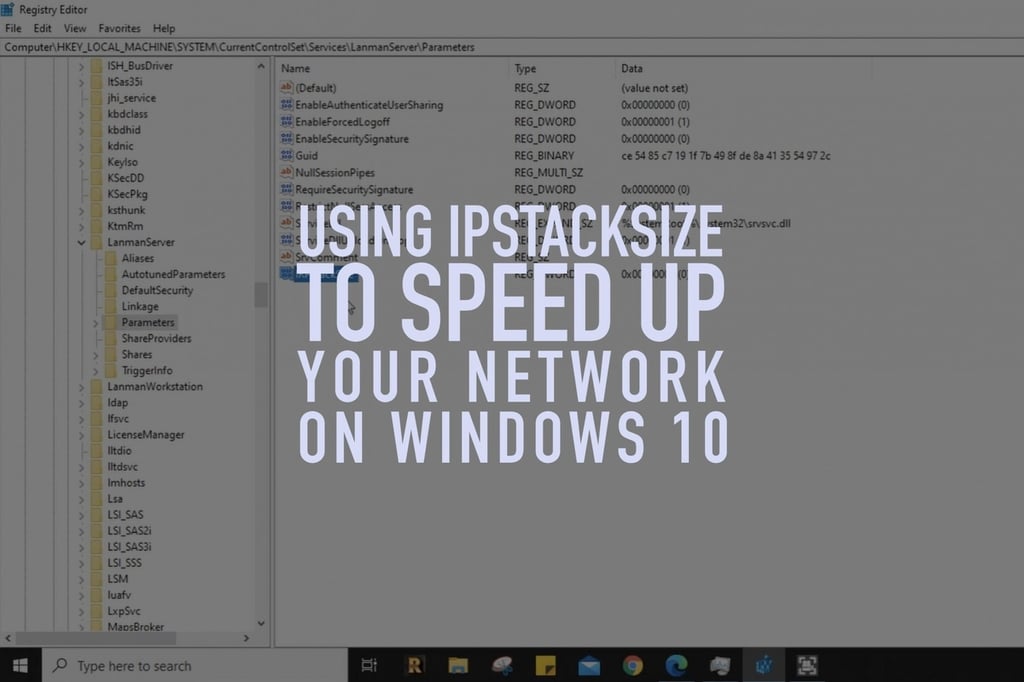Screen dimensions: 1024x682
Task: Expand the ItSas35i key
Action: tap(81, 82)
